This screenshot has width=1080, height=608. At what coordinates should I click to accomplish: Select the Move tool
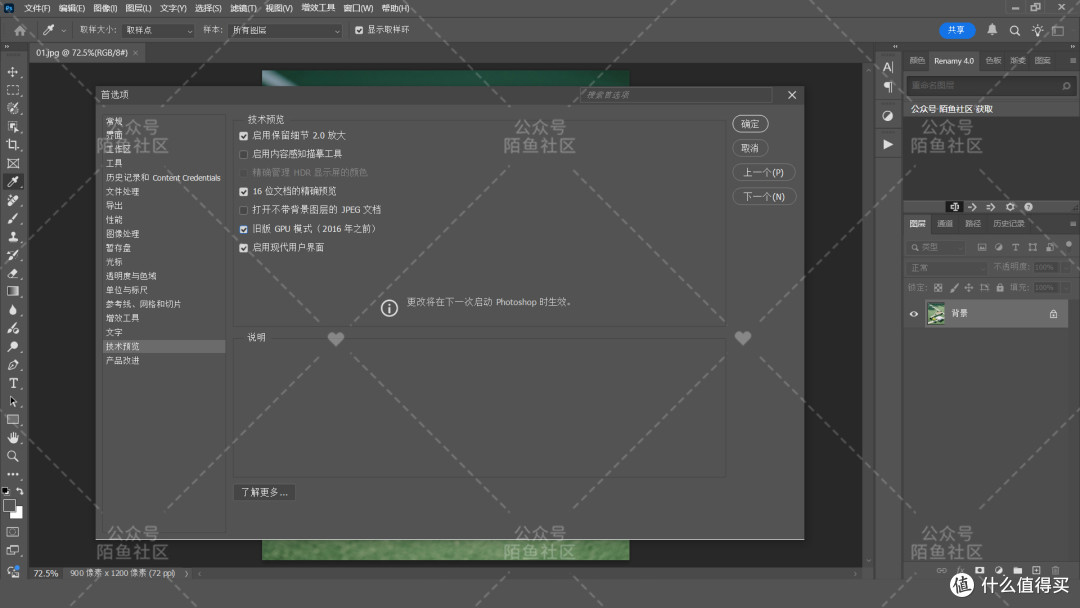point(12,72)
